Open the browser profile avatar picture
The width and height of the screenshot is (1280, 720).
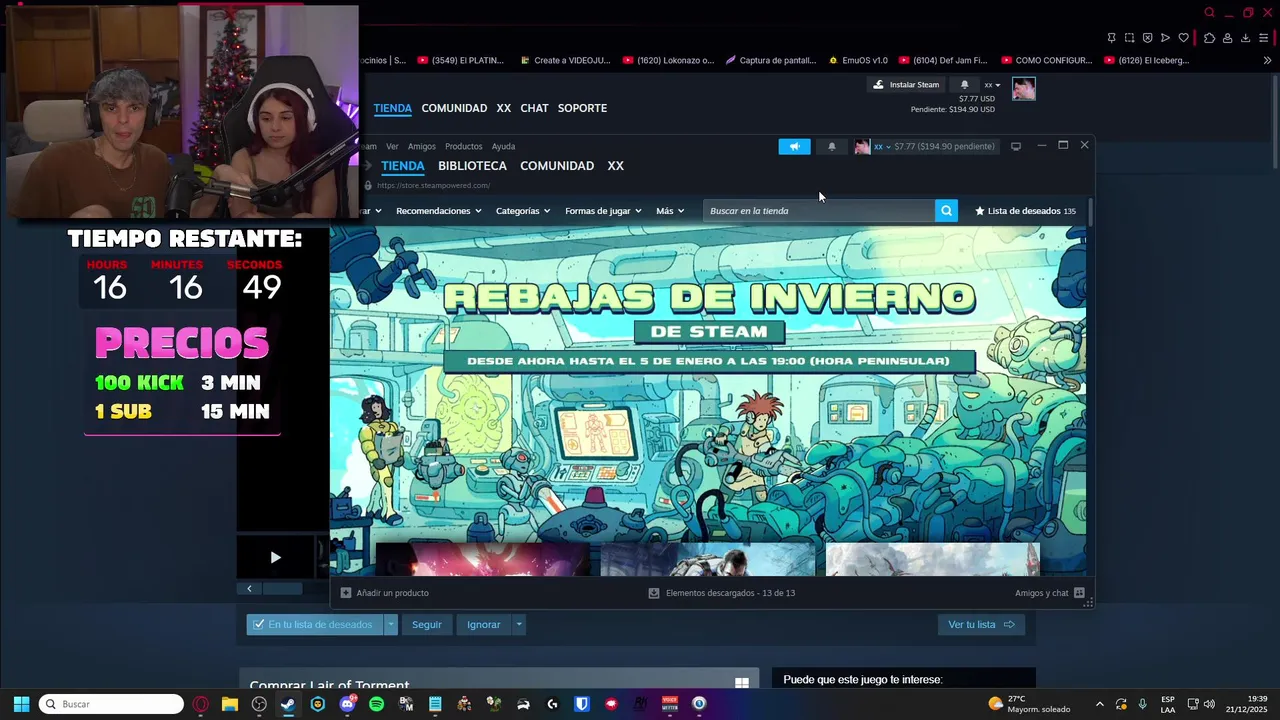click(1023, 89)
